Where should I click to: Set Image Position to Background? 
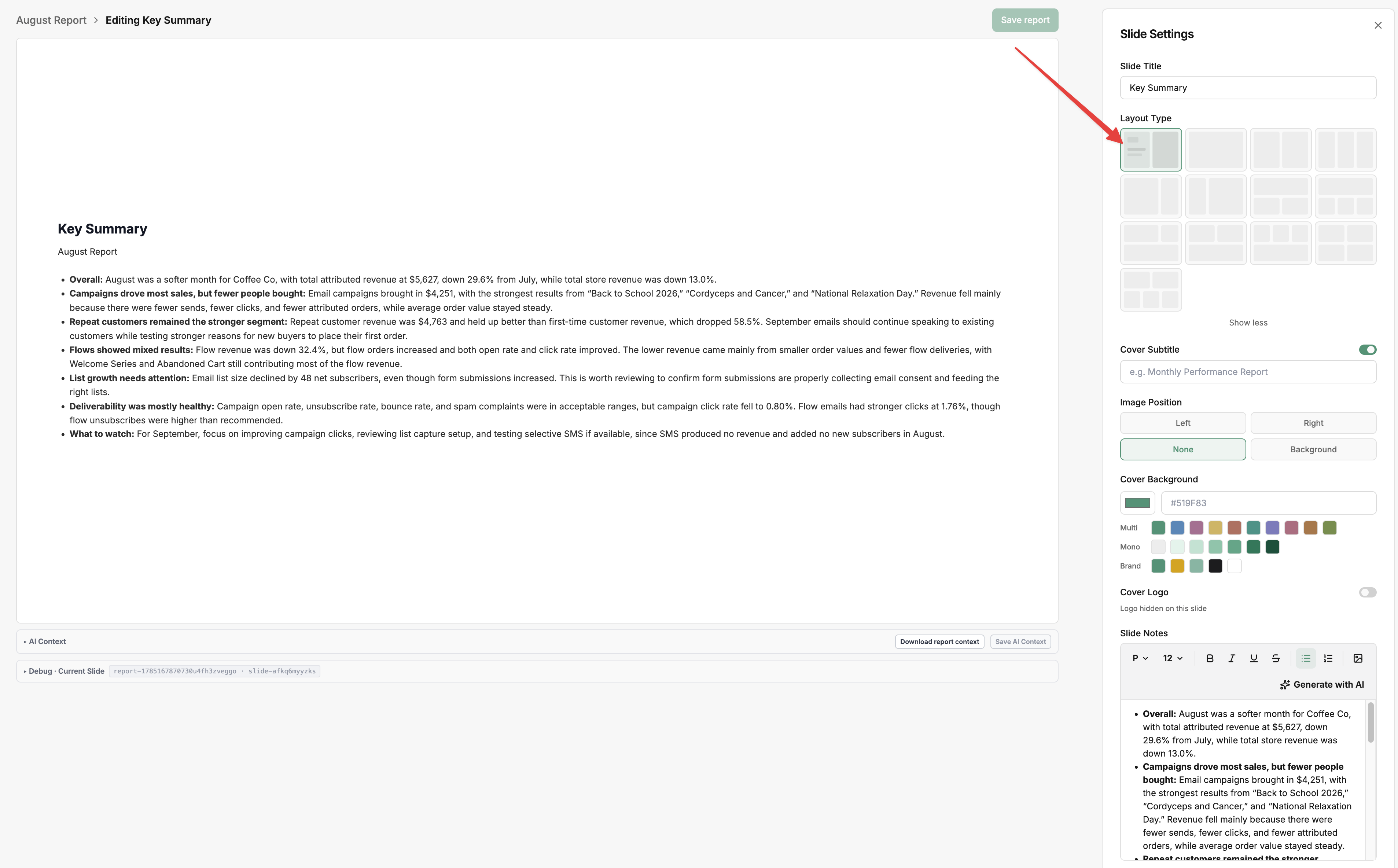click(1313, 449)
